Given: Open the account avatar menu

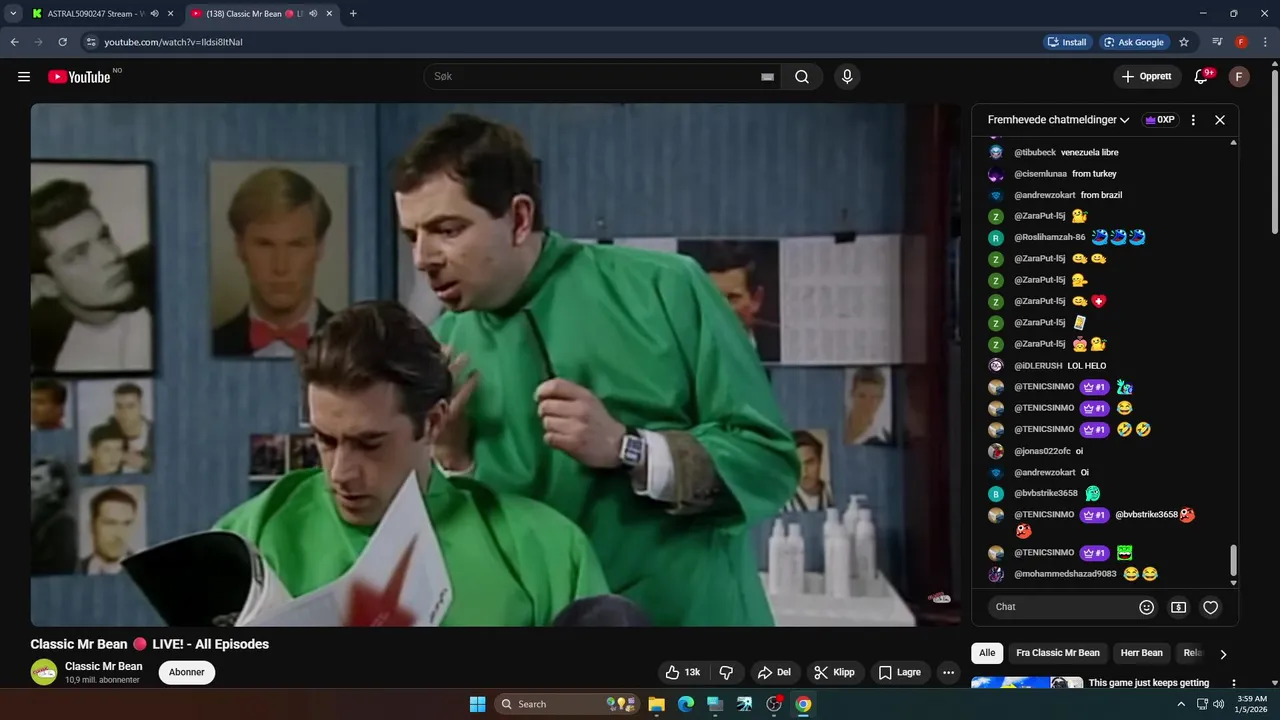Looking at the screenshot, I should tap(1239, 77).
